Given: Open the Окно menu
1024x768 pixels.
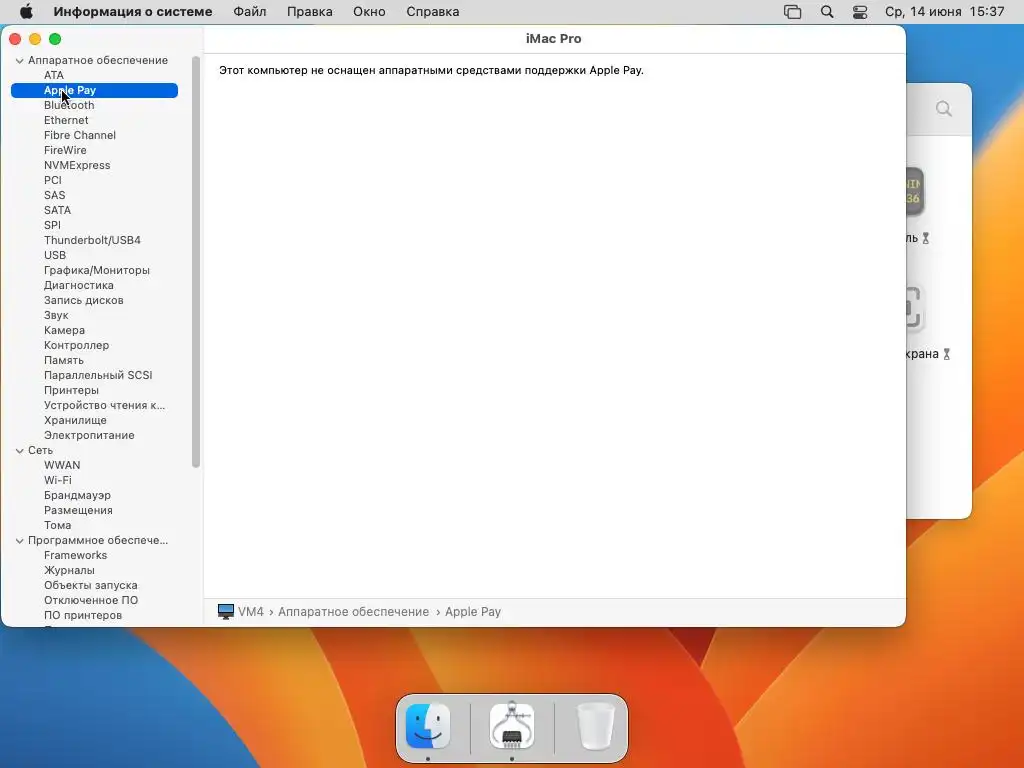Looking at the screenshot, I should pos(369,12).
